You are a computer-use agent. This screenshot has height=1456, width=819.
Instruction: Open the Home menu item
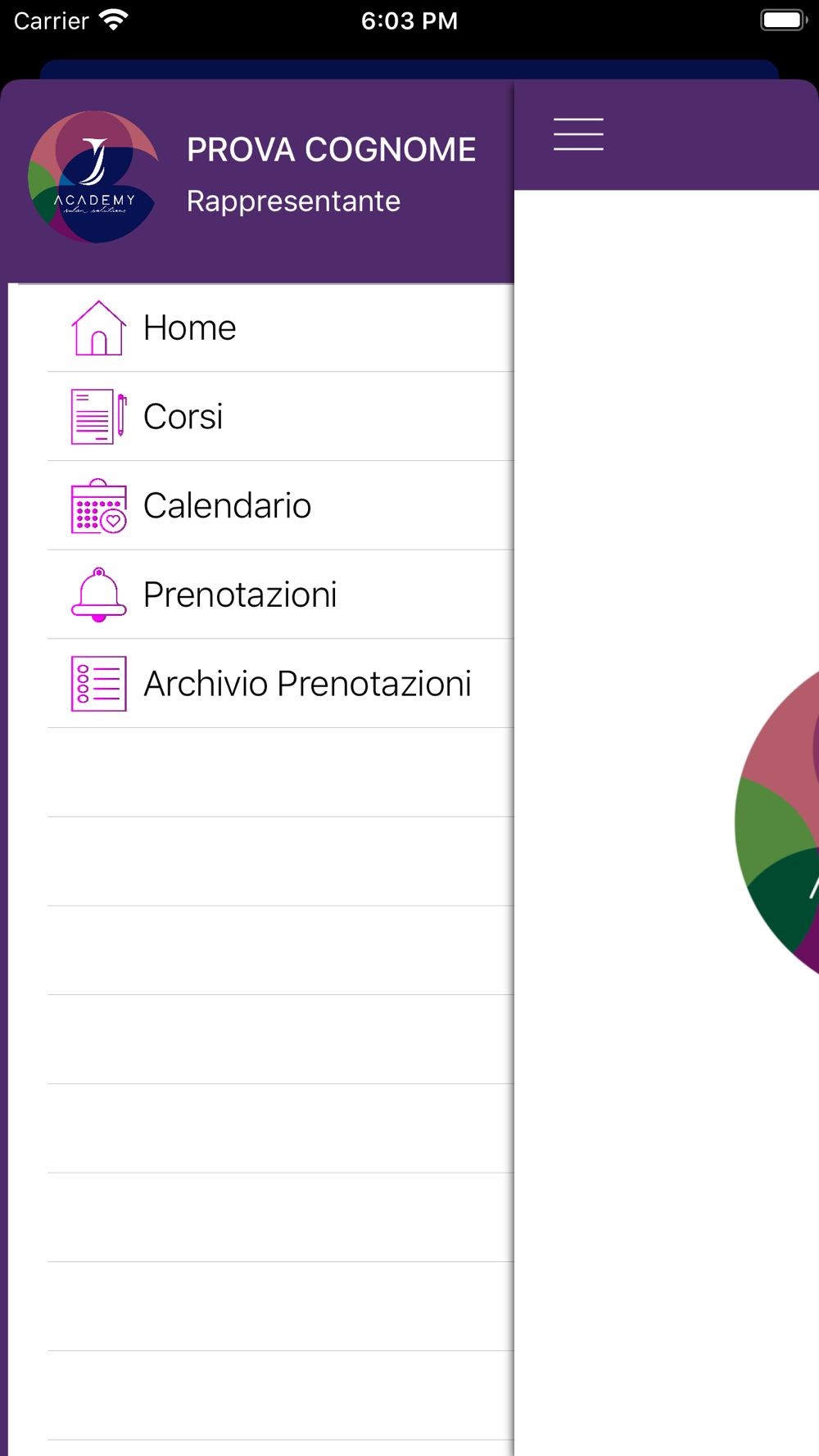[x=190, y=328]
